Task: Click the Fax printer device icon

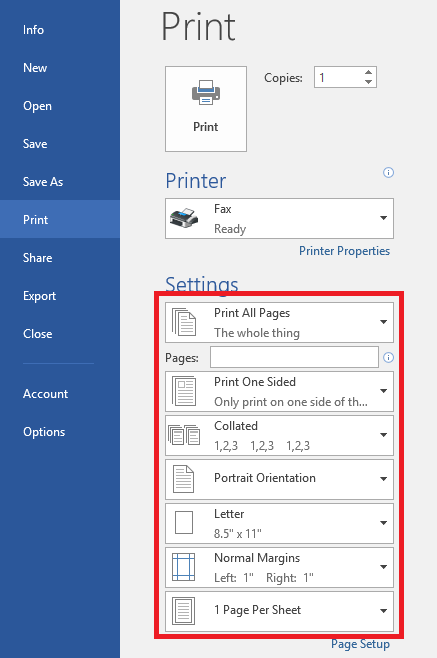Action: pos(184,218)
